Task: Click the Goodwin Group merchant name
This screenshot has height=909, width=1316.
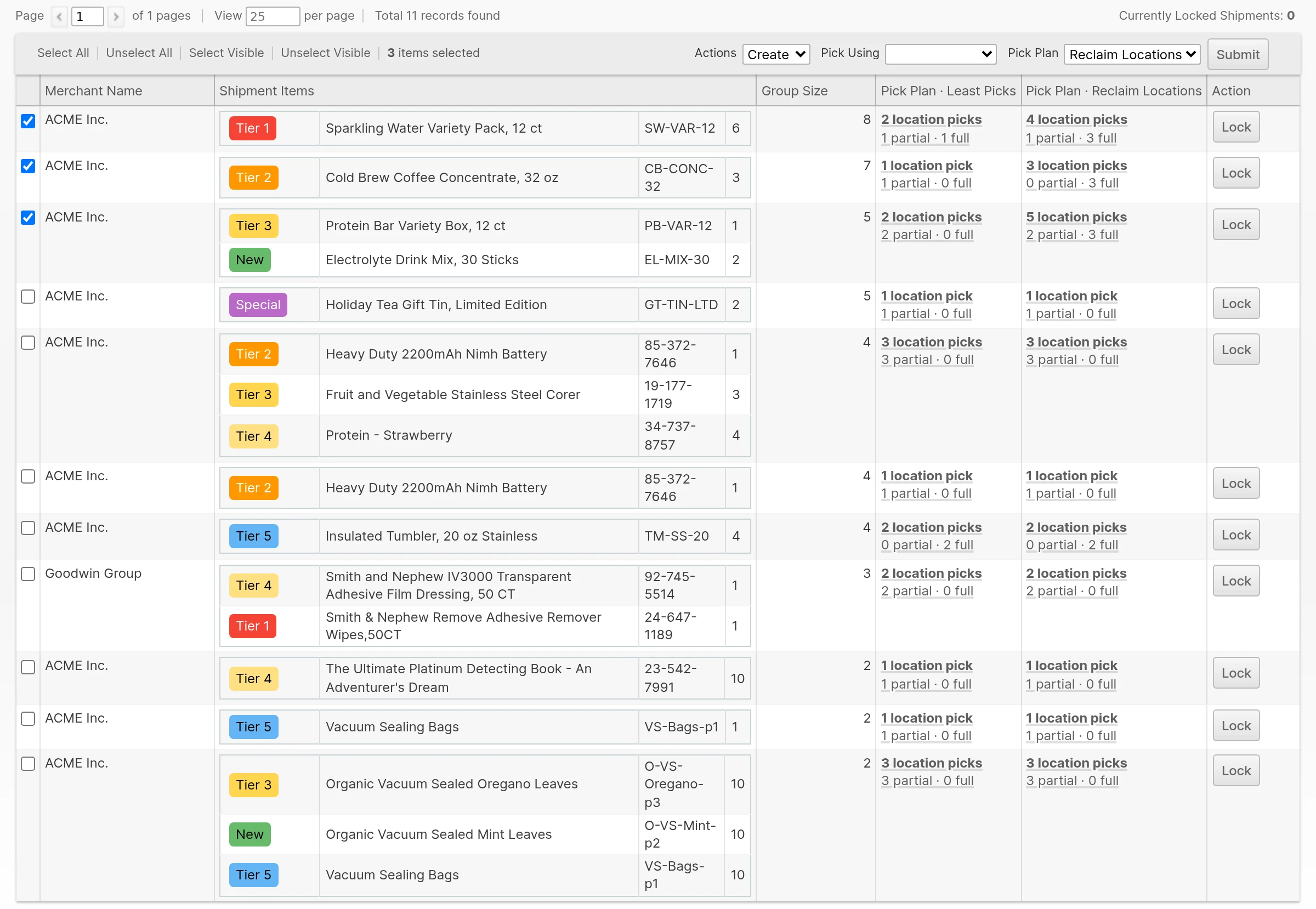Action: [x=93, y=573]
